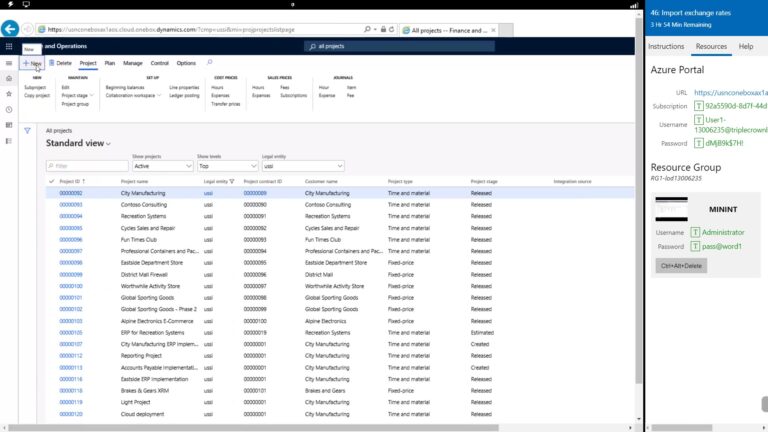The width and height of the screenshot is (768, 432).
Task: Click Beginning balances under Set up
Action: (x=125, y=87)
